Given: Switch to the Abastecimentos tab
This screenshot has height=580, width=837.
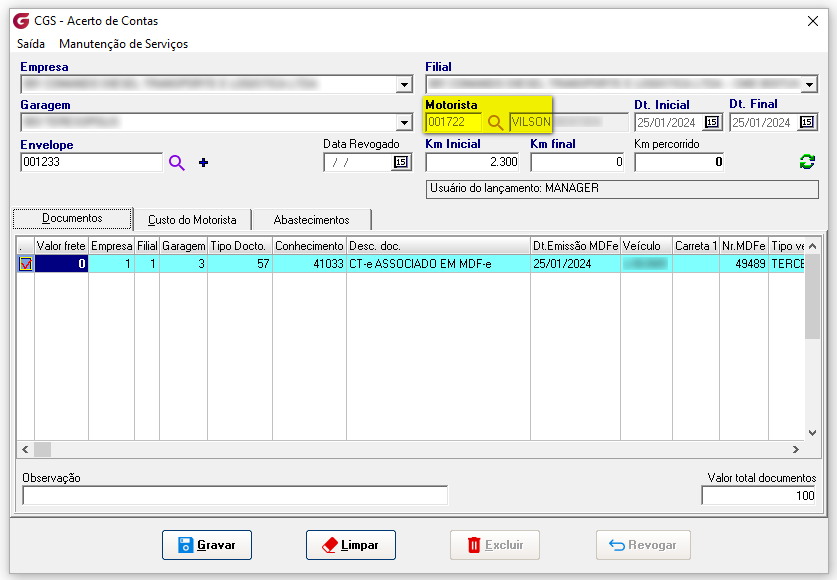Looking at the screenshot, I should pos(311,220).
